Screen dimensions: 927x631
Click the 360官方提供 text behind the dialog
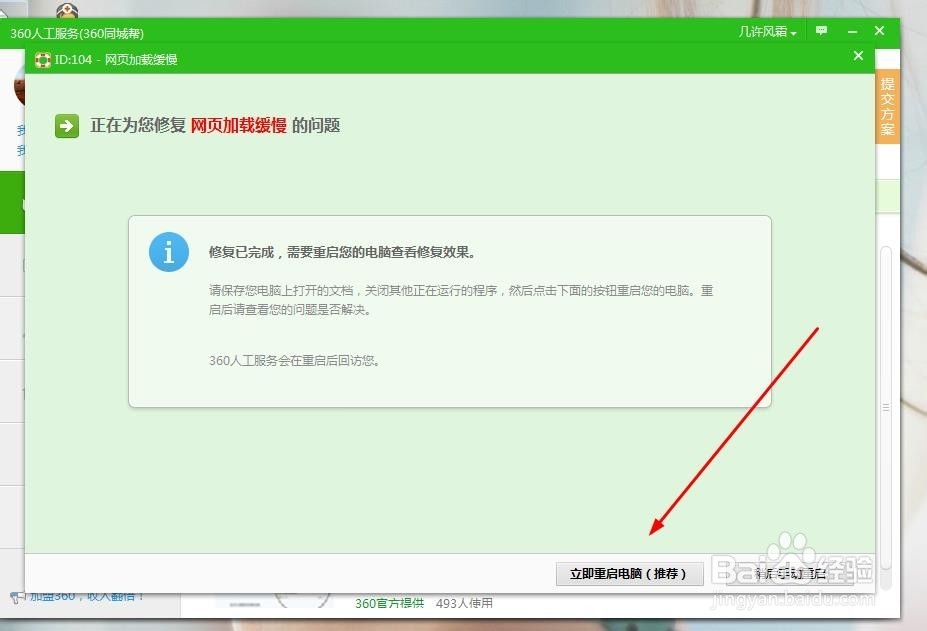(389, 603)
